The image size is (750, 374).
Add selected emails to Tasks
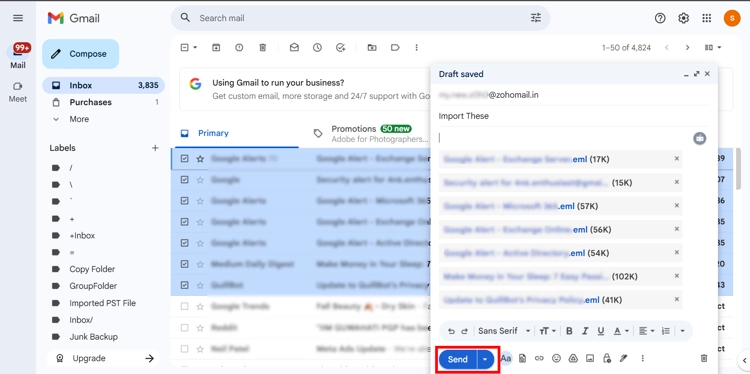(341, 47)
